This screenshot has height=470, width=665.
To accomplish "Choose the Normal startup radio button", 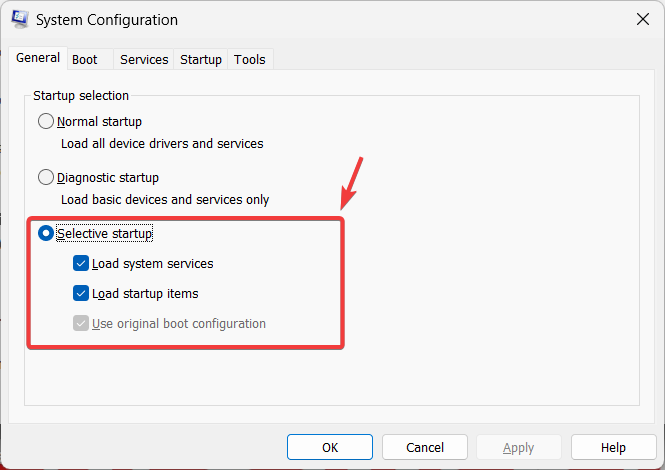I will [x=46, y=121].
